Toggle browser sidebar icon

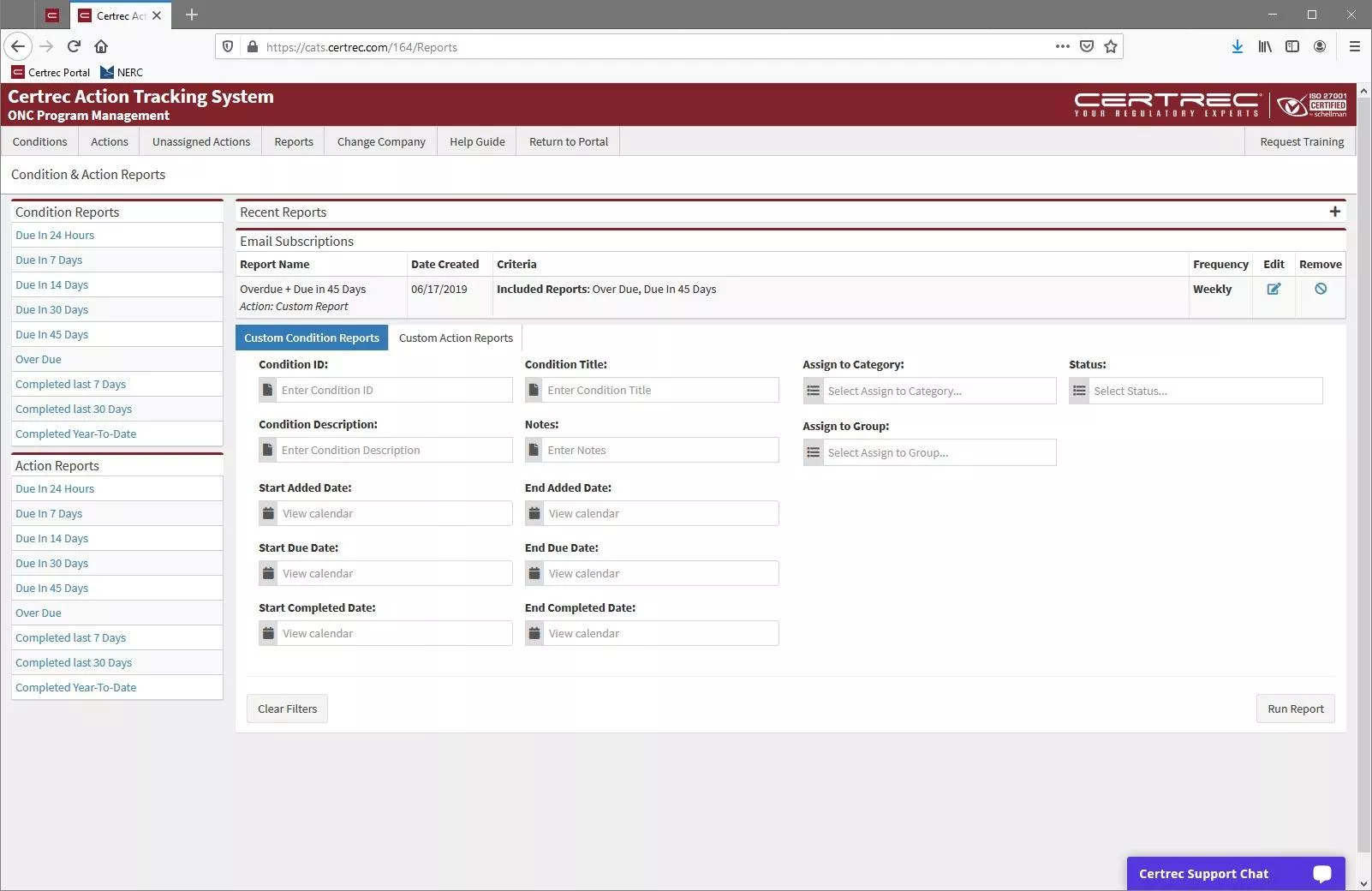tap(1292, 46)
